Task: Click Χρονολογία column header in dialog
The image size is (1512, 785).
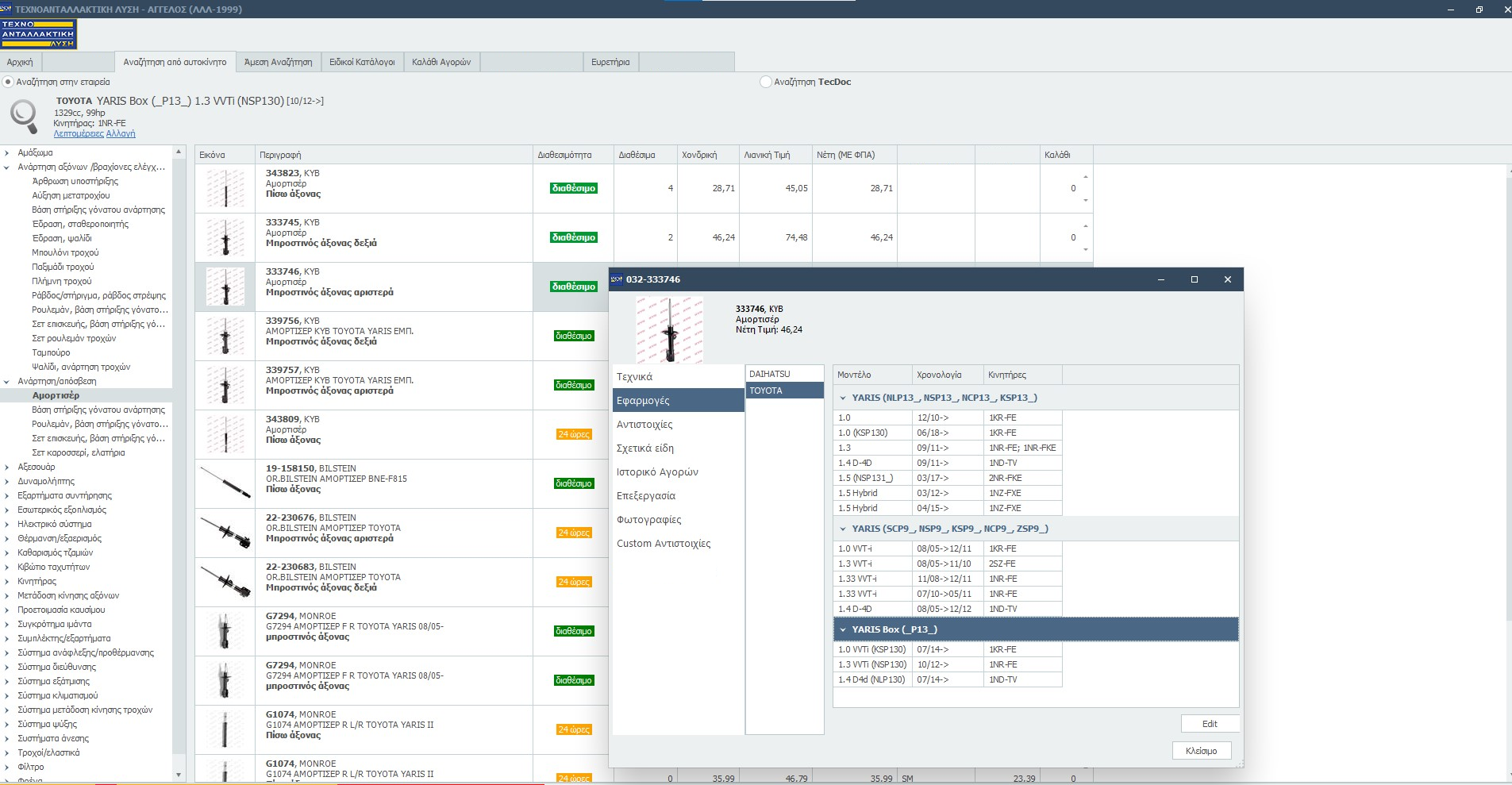Action: (x=948, y=375)
